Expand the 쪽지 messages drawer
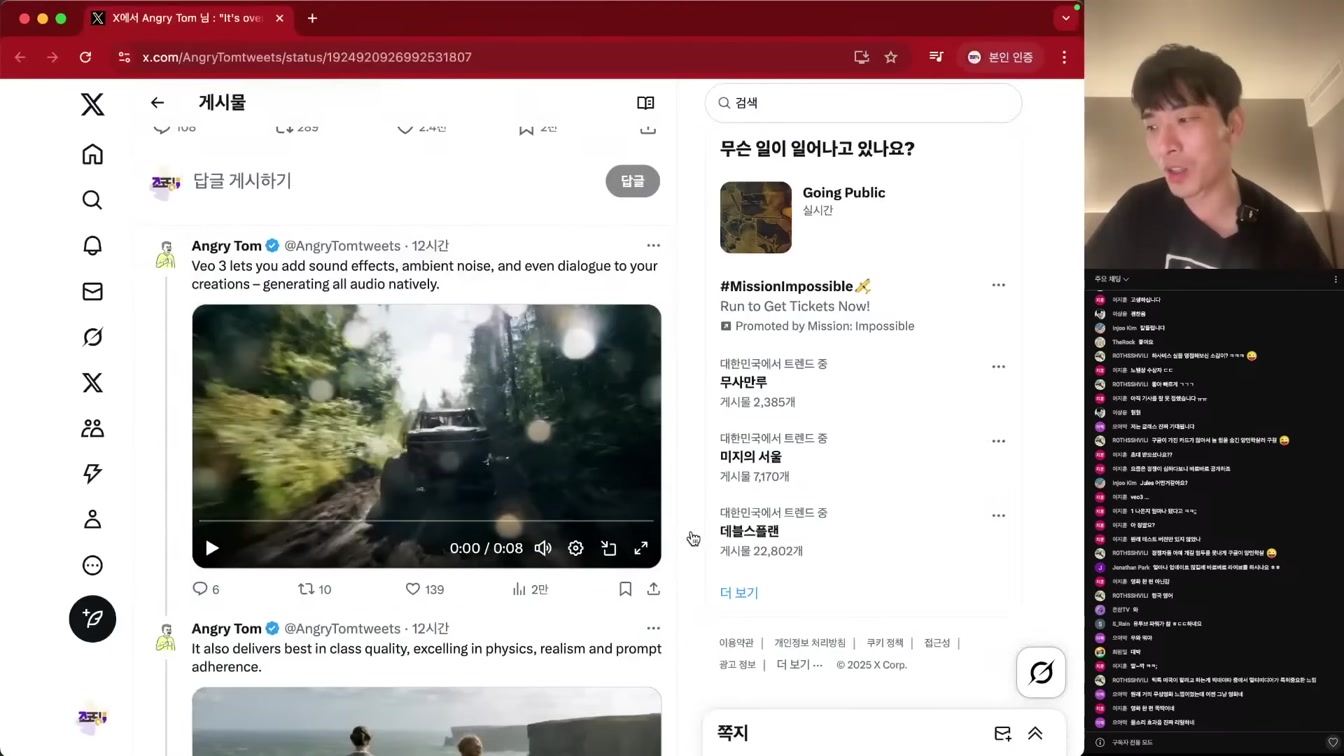This screenshot has height=756, width=1344. [x=1035, y=734]
